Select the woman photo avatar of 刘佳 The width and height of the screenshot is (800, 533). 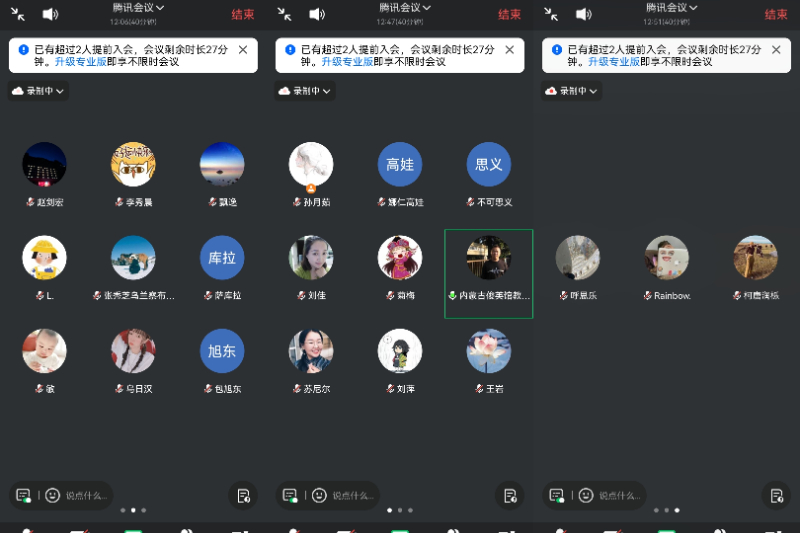(311, 258)
